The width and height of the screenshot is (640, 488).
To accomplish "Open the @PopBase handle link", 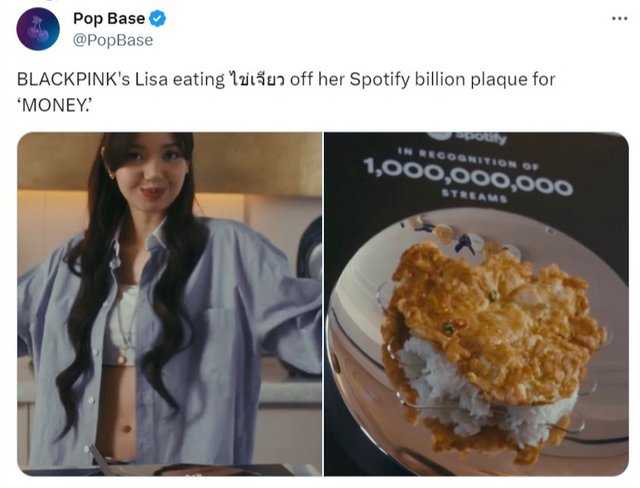I will [x=113, y=40].
